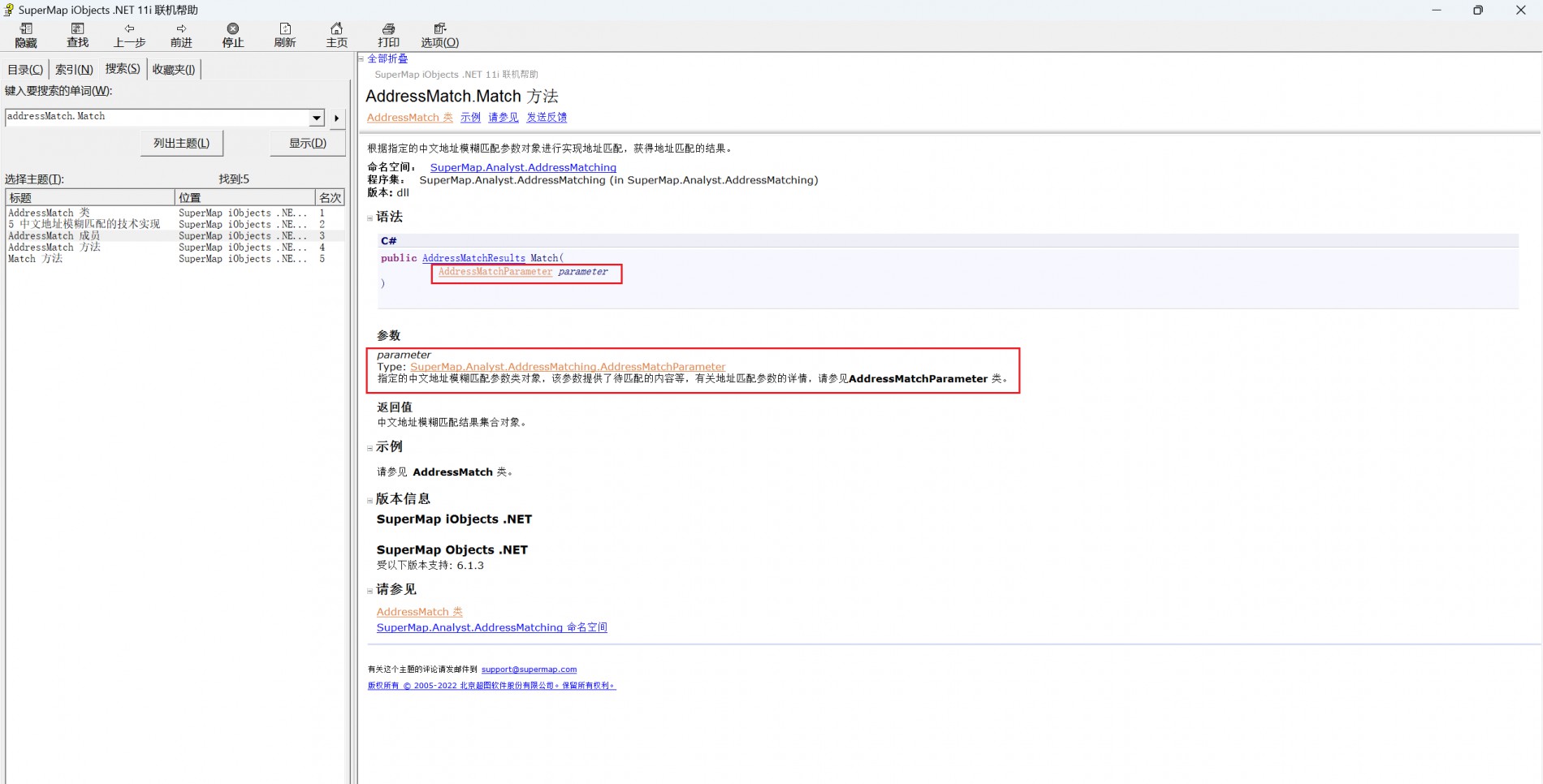Select the C# code language label
Viewport: 1543px width, 784px height.
[389, 241]
